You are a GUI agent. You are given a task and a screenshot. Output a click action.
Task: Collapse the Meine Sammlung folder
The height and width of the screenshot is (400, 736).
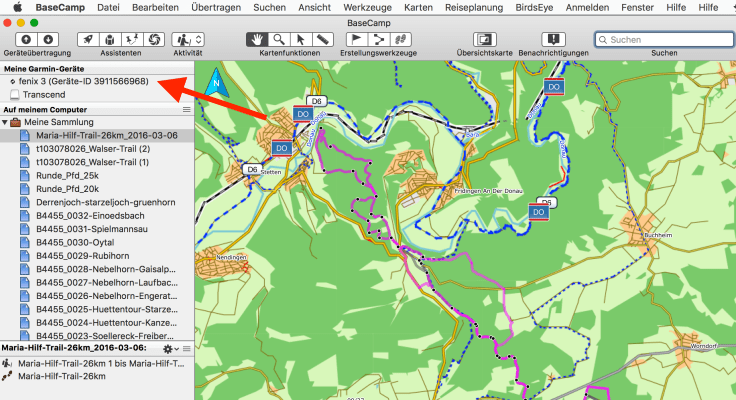[x=5, y=122]
